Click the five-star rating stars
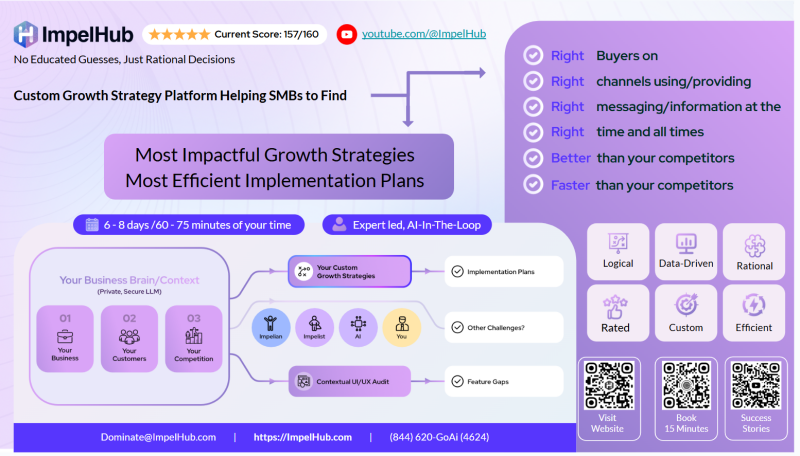 point(179,34)
